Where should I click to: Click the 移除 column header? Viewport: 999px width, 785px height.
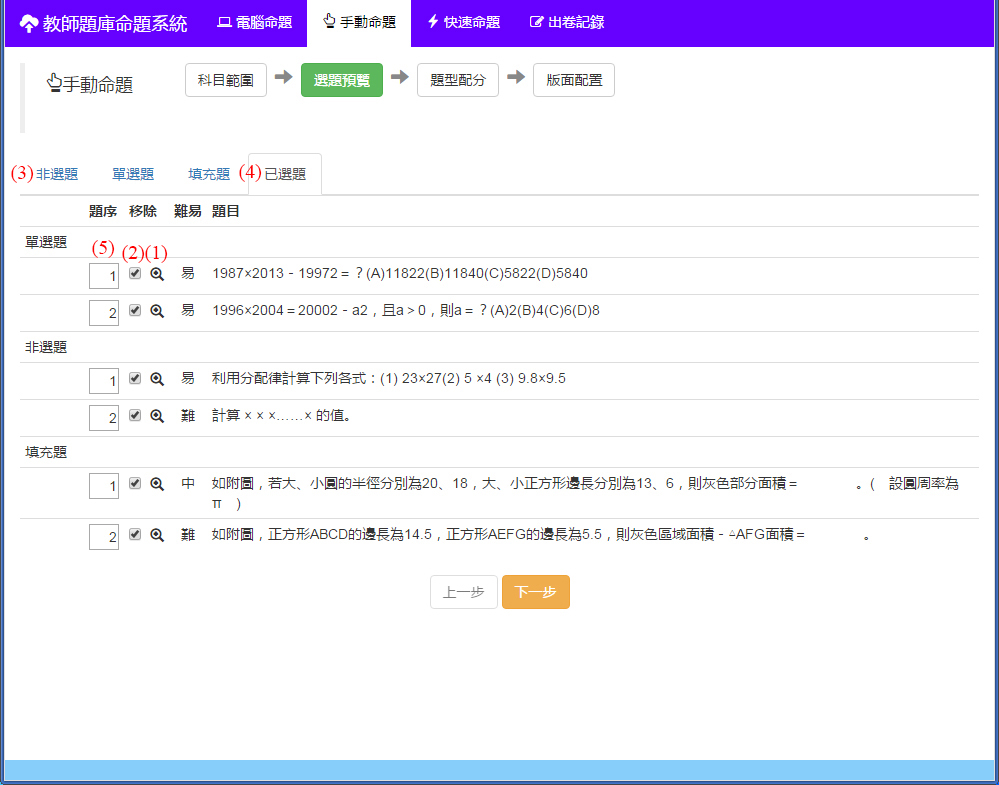click(x=143, y=212)
